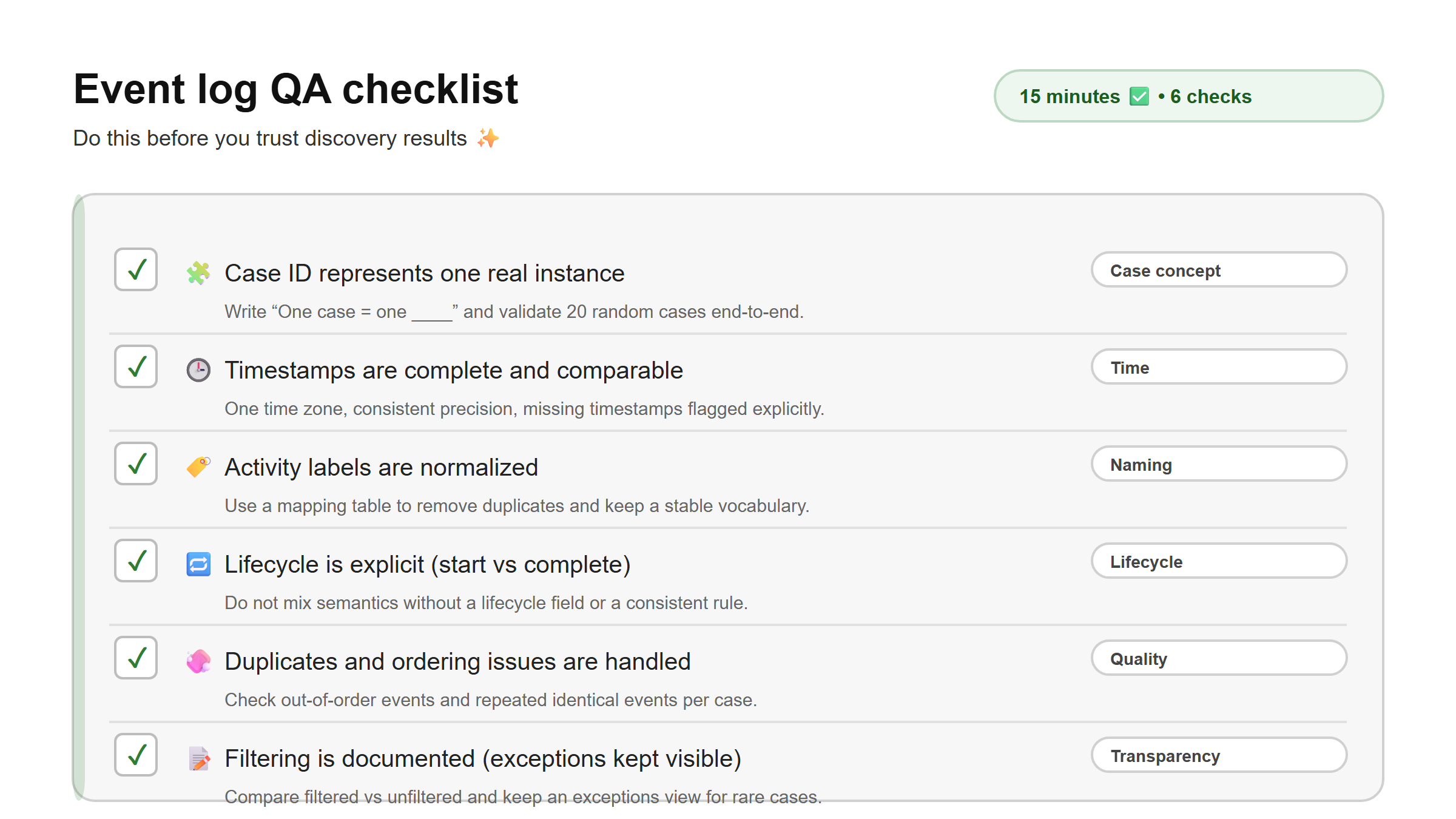
Task: Uncheck the Case ID checklist item
Action: (x=135, y=270)
